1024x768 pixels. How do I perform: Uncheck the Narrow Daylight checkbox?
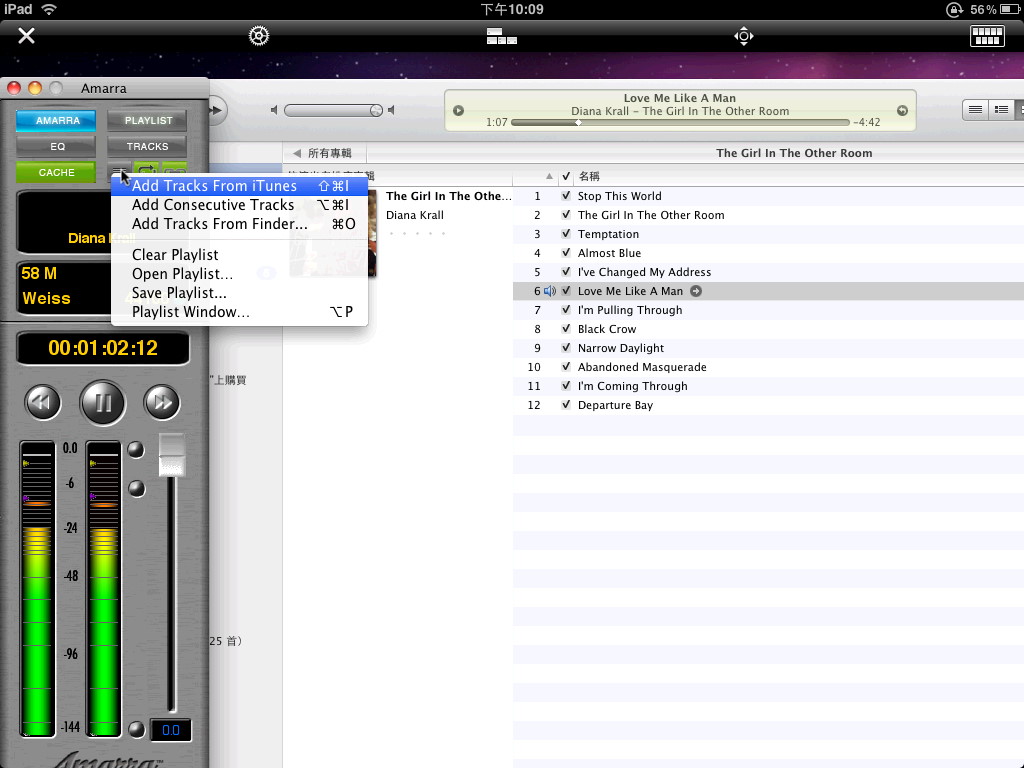click(x=566, y=348)
